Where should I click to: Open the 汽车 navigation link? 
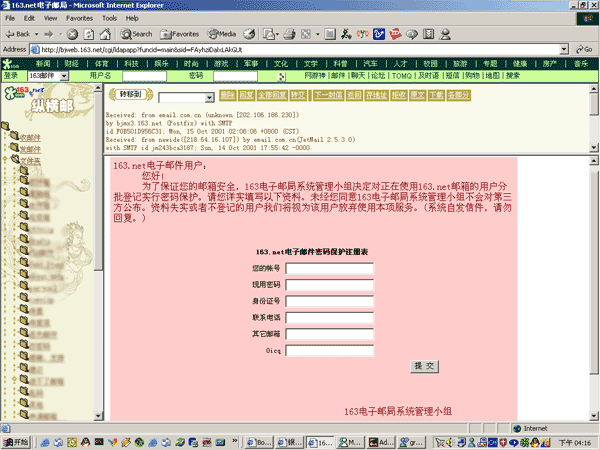[370, 64]
